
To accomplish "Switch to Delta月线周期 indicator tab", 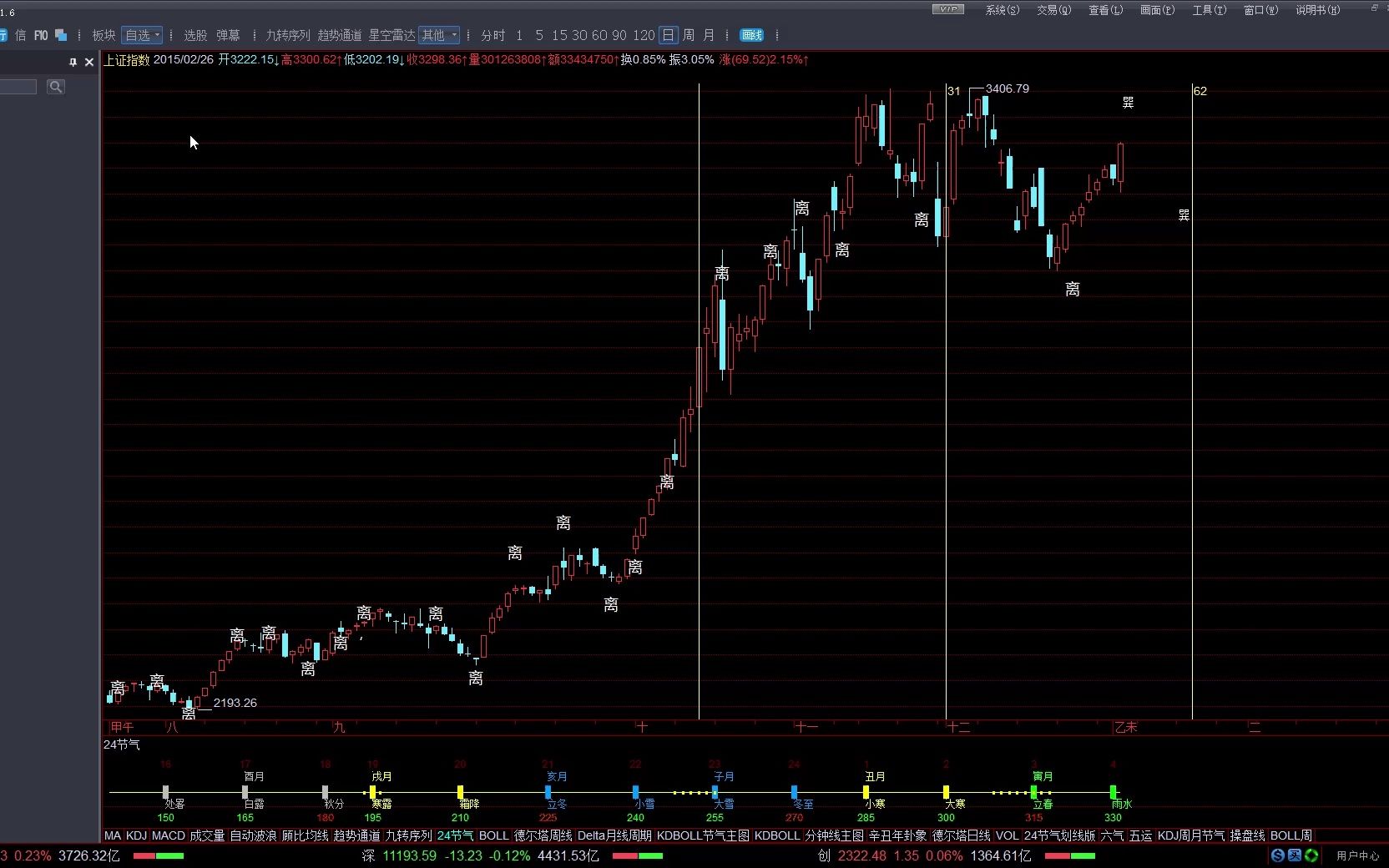I will pyautogui.click(x=614, y=835).
